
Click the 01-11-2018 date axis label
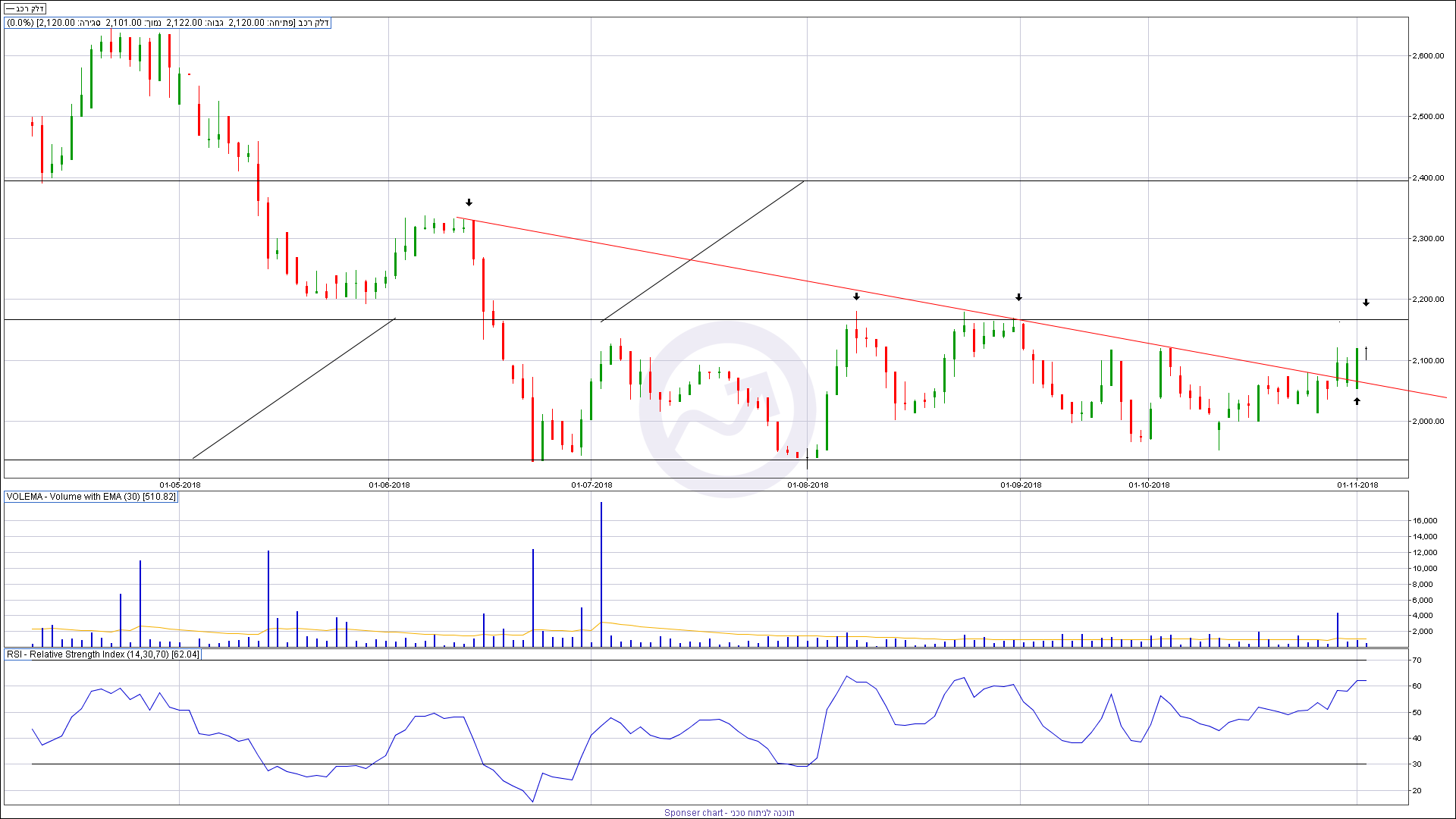(x=1357, y=485)
